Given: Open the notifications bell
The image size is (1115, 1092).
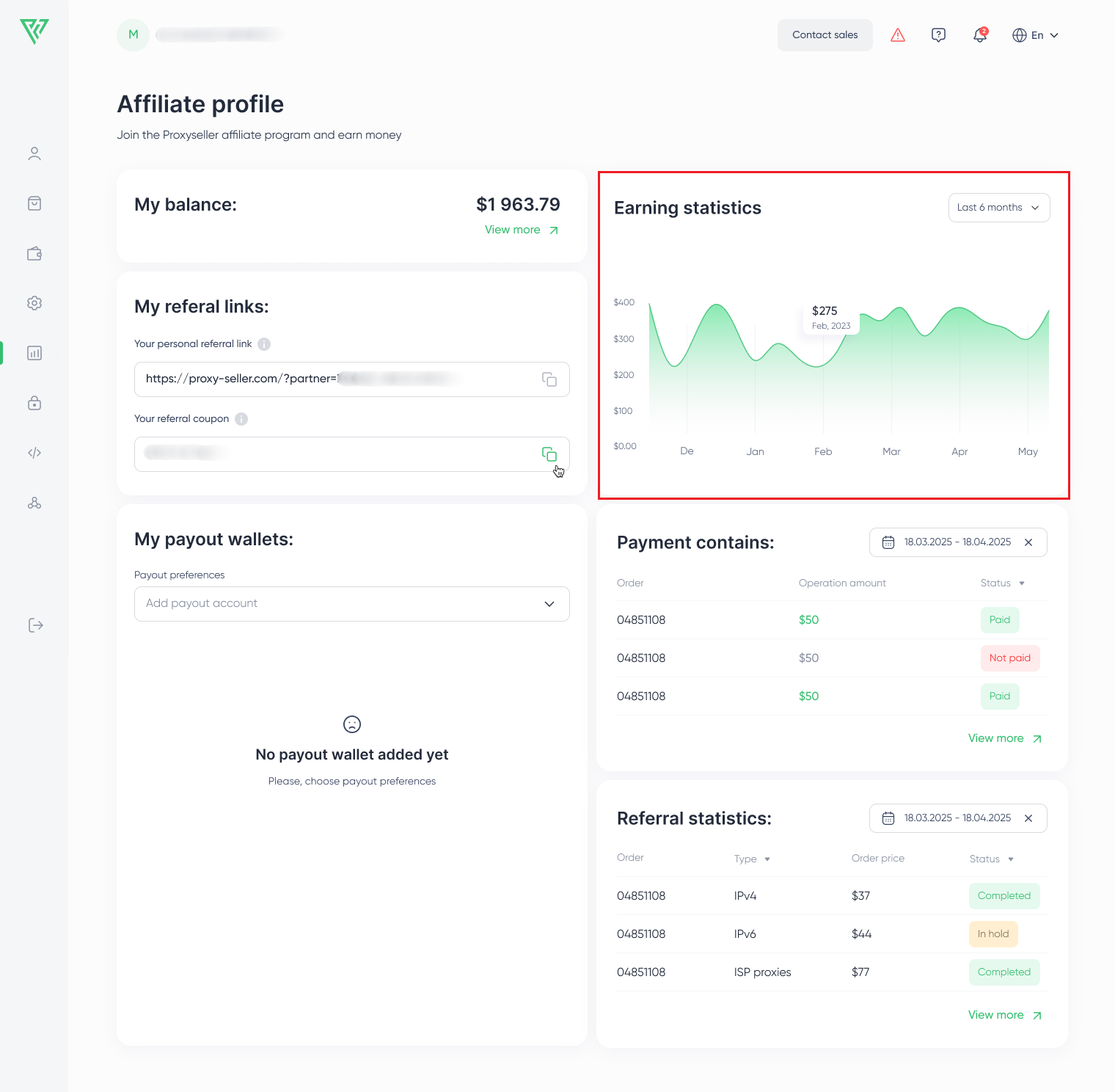Looking at the screenshot, I should click(x=980, y=34).
